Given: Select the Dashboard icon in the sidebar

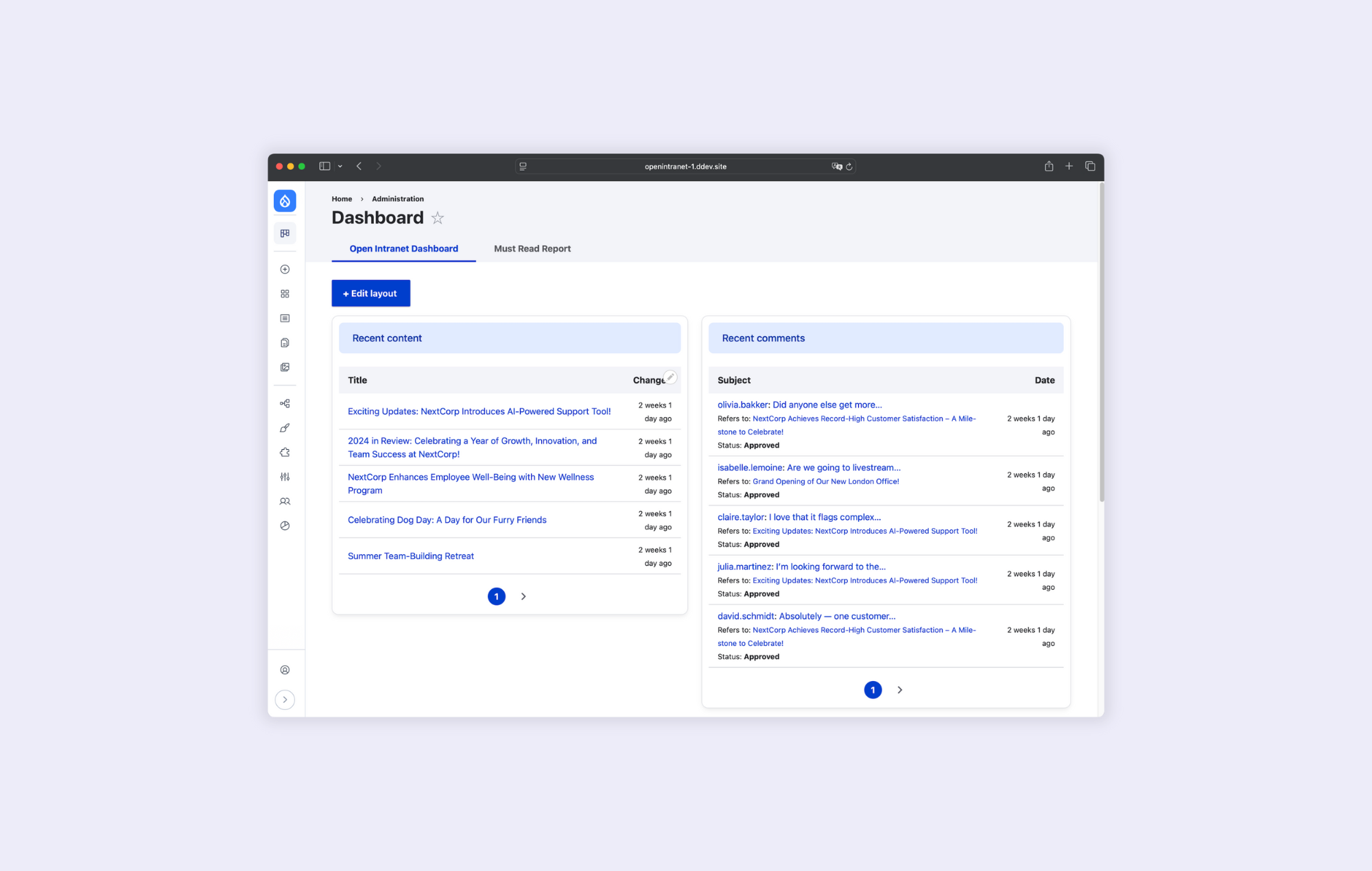Looking at the screenshot, I should [285, 233].
